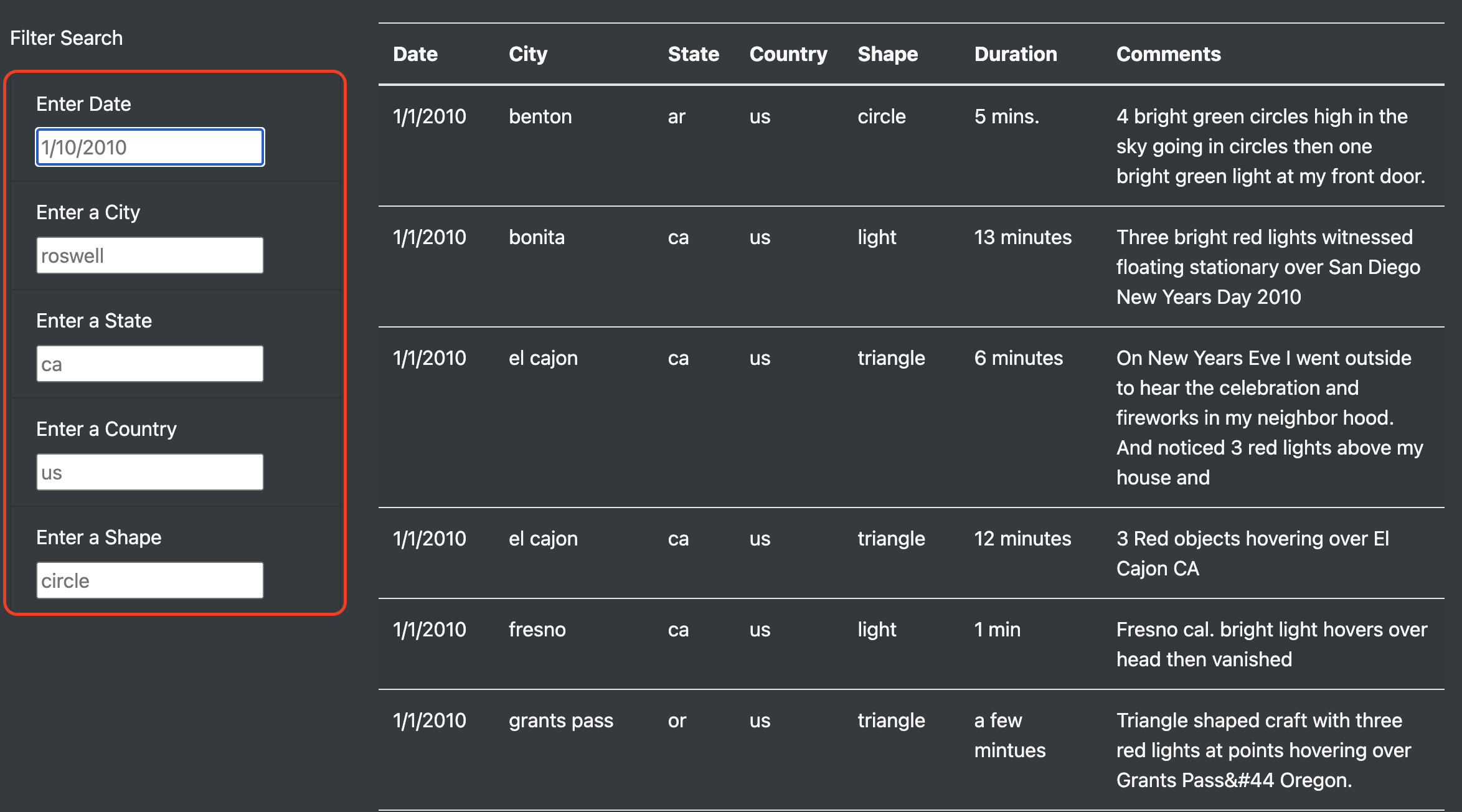Click the Country column header
1462x812 pixels.
point(788,54)
